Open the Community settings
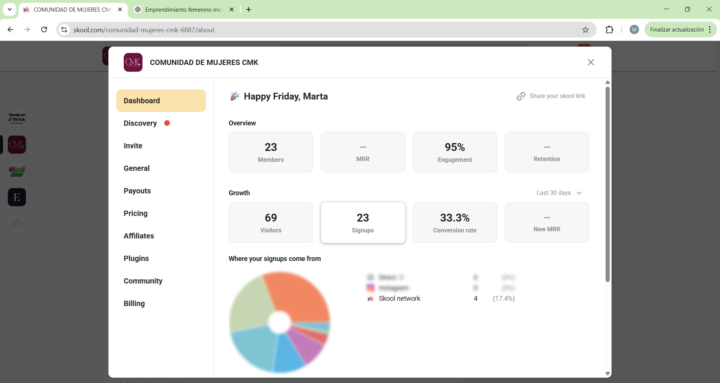720x383 pixels. point(143,281)
